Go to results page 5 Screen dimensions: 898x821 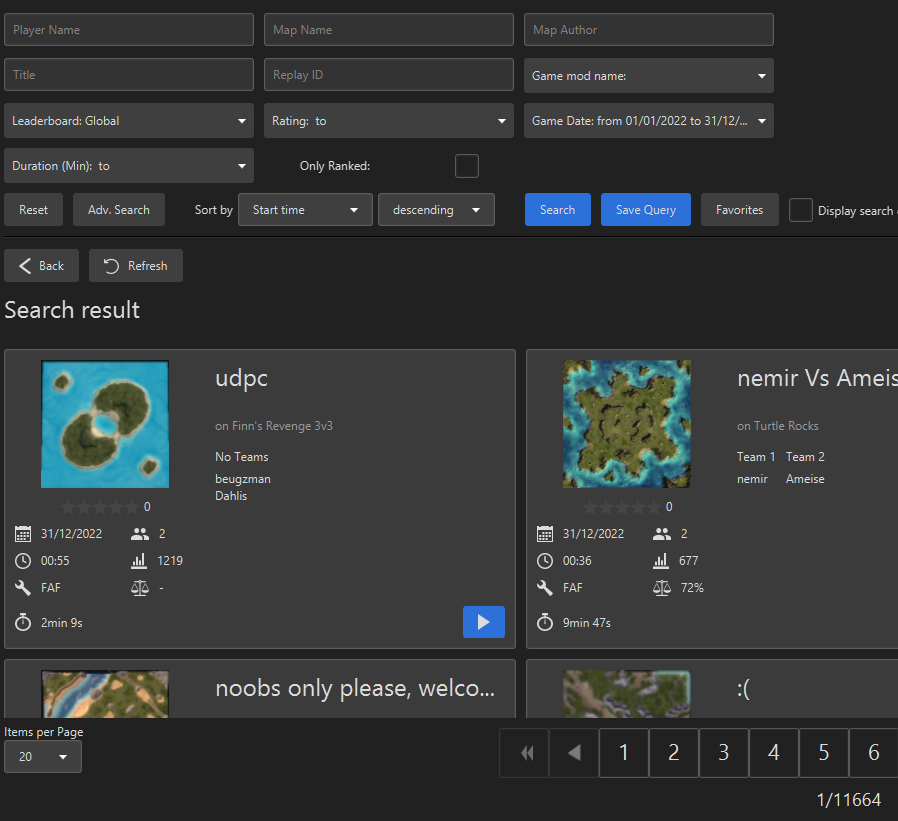point(823,752)
